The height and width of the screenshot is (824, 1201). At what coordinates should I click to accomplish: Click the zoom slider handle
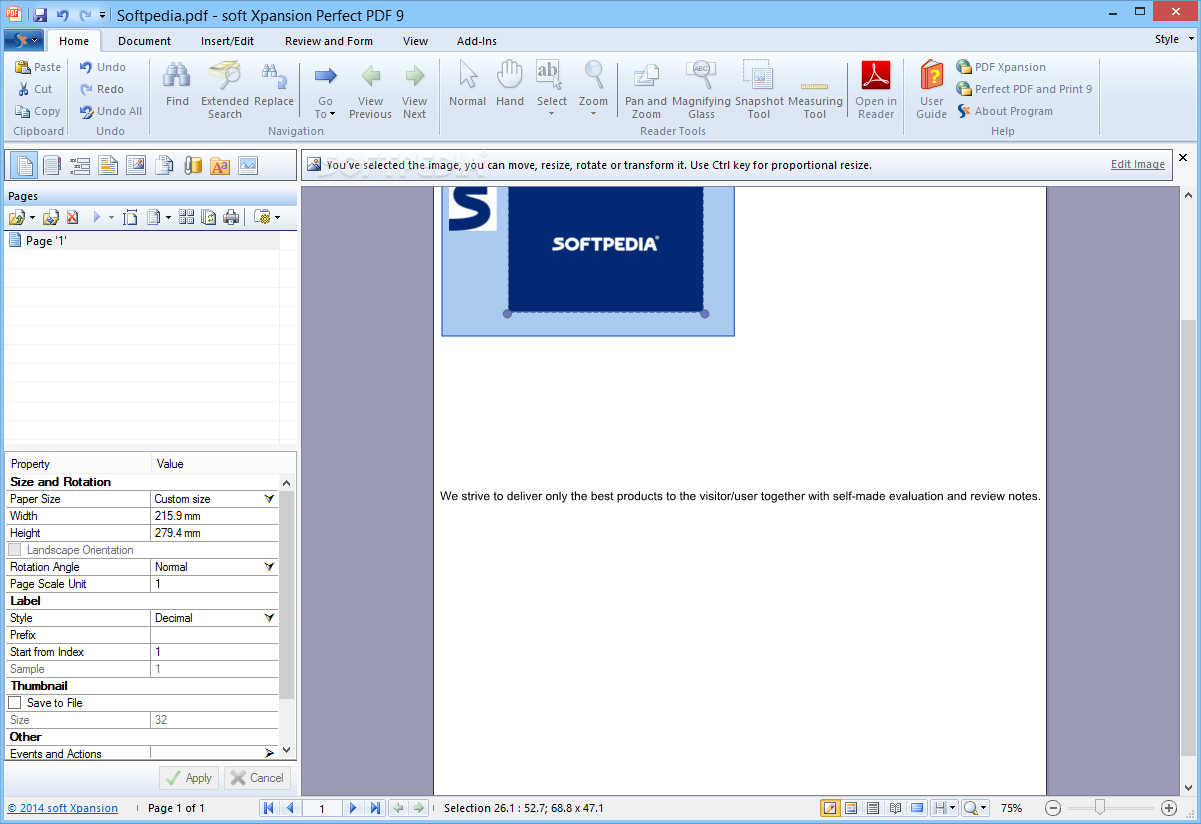coord(1100,807)
